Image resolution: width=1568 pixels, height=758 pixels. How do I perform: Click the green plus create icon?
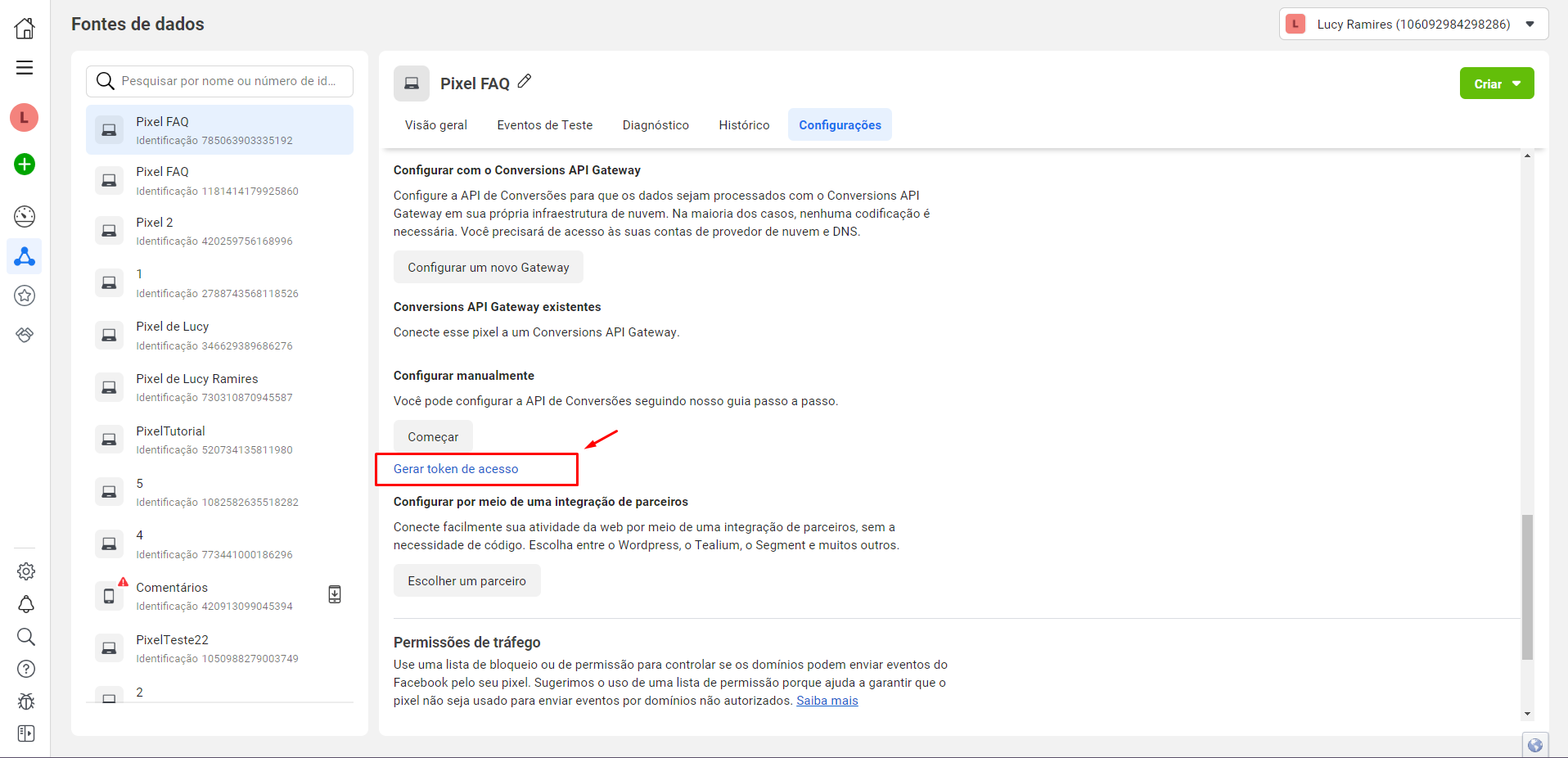pyautogui.click(x=25, y=165)
